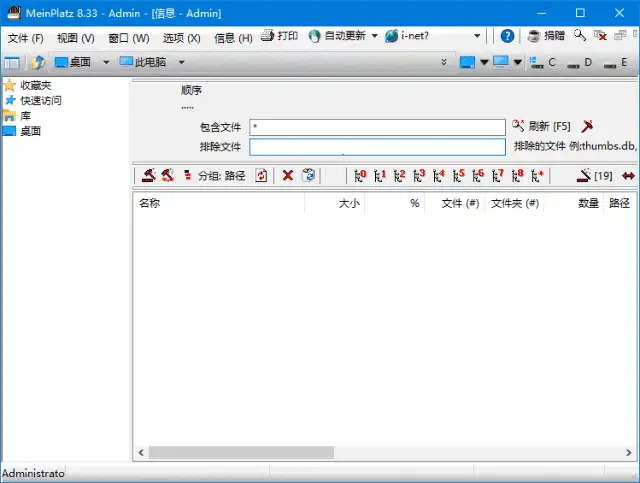Select the expand level 0 tree icon
This screenshot has height=483, width=640.
pos(360,176)
